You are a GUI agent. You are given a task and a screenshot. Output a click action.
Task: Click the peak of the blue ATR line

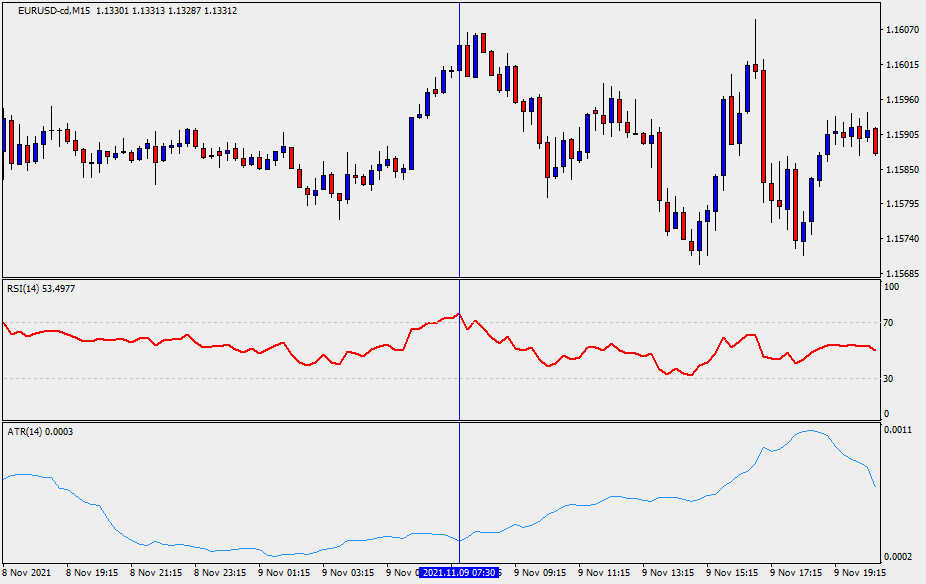808,431
